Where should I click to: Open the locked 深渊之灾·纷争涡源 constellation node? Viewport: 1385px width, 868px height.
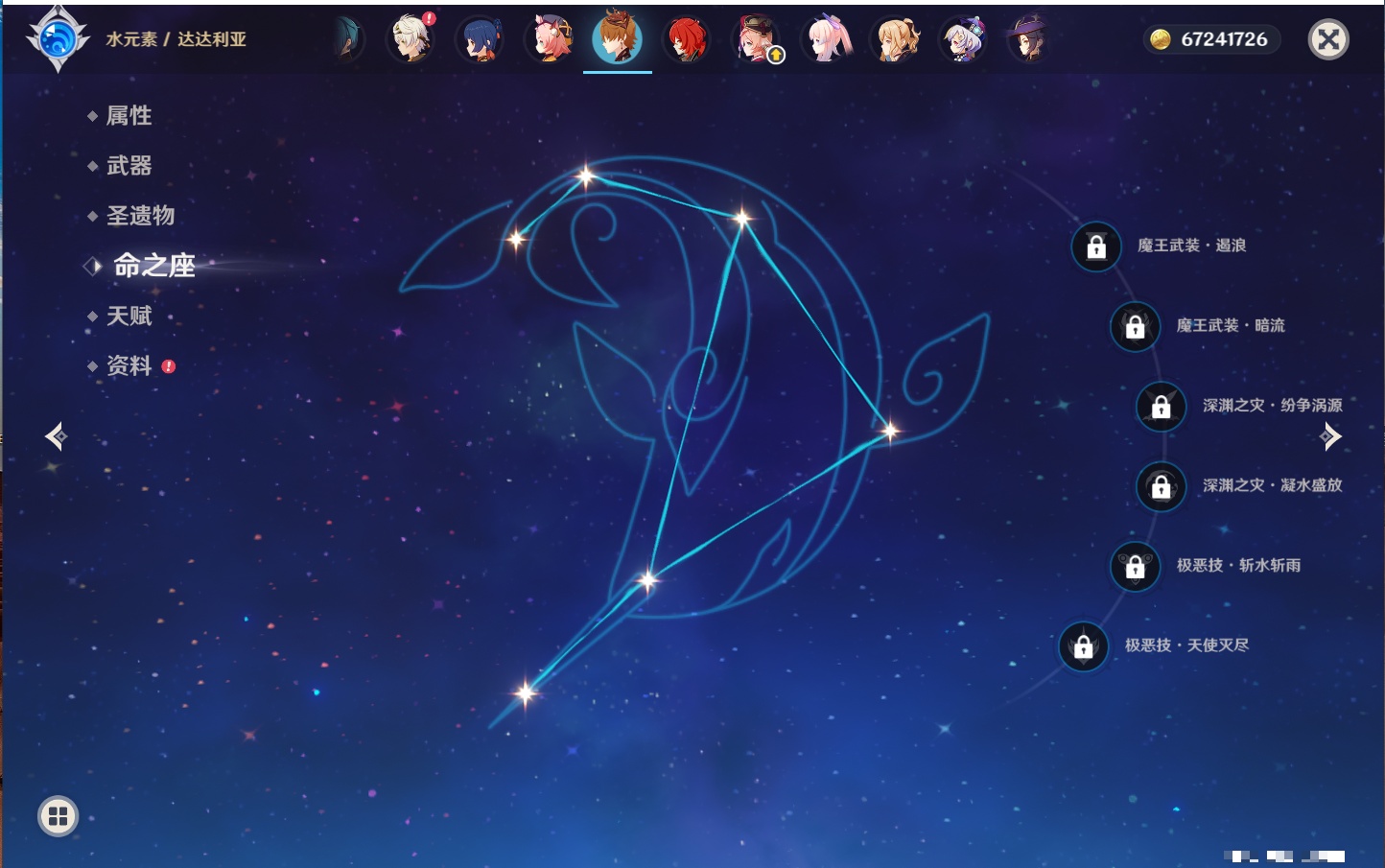(1162, 406)
